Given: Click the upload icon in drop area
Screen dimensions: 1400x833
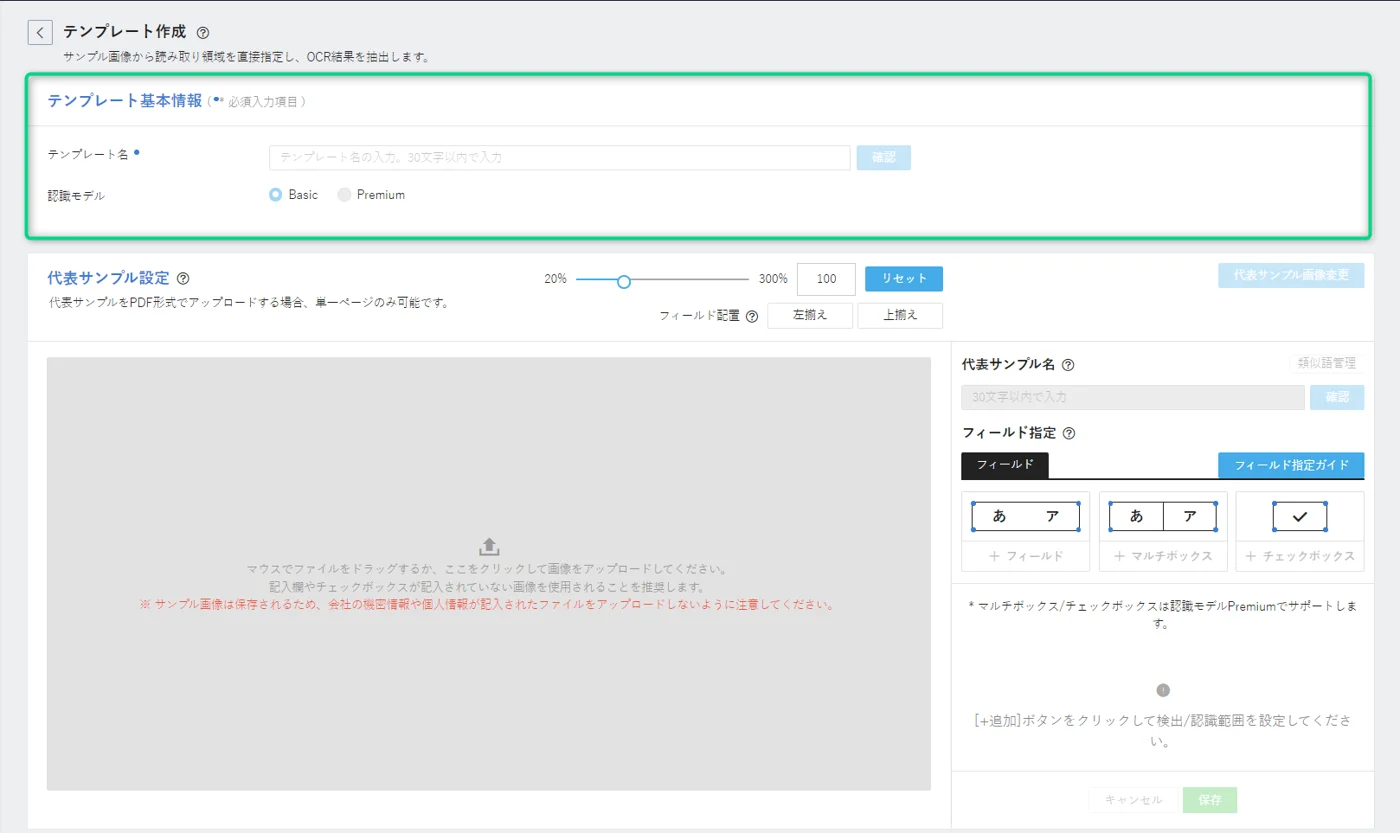Looking at the screenshot, I should (489, 546).
